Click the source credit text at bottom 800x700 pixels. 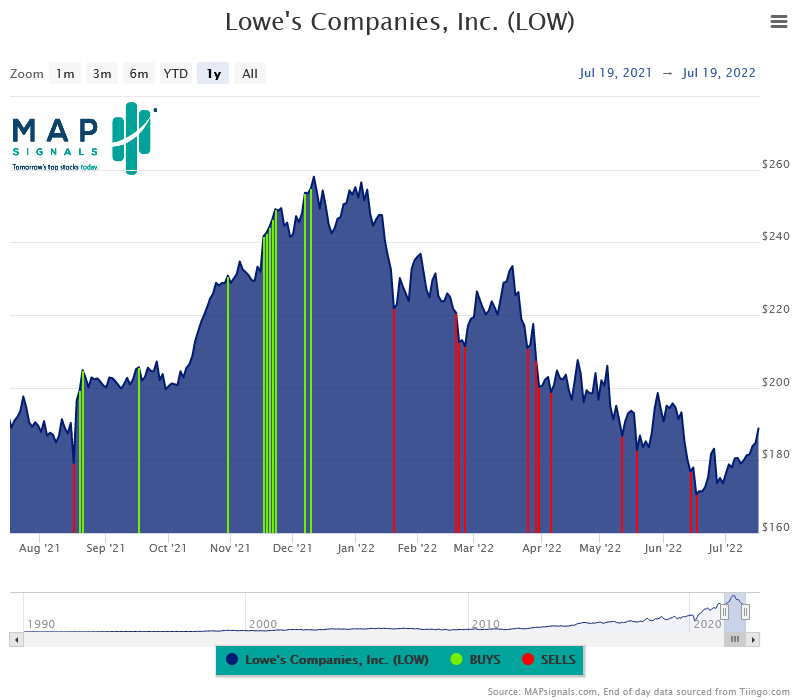point(638,692)
